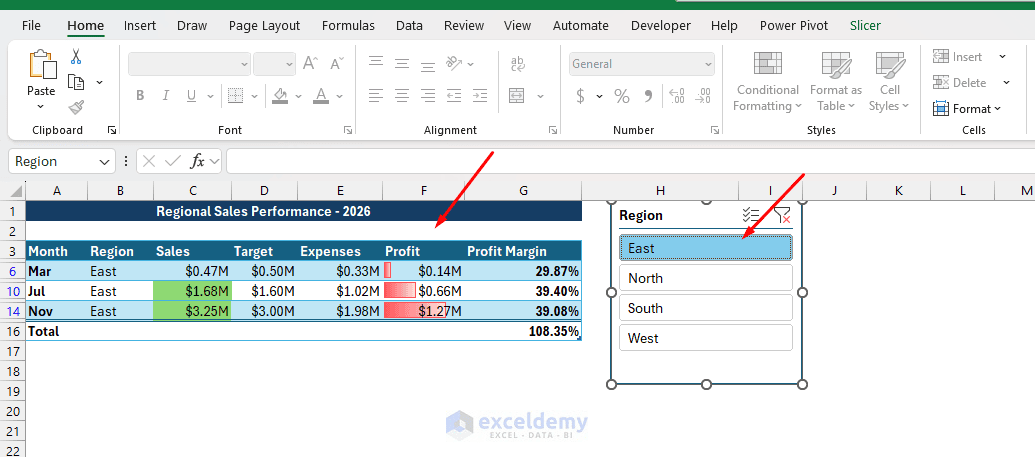Screen dimensions: 1035x457
Task: Toggle Underline formatting
Action: tap(191, 96)
